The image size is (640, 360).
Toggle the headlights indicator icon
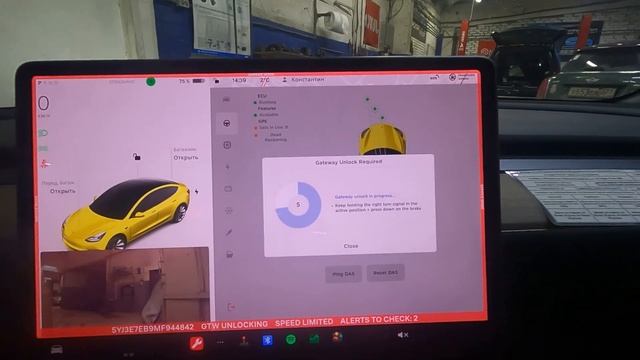click(x=43, y=133)
